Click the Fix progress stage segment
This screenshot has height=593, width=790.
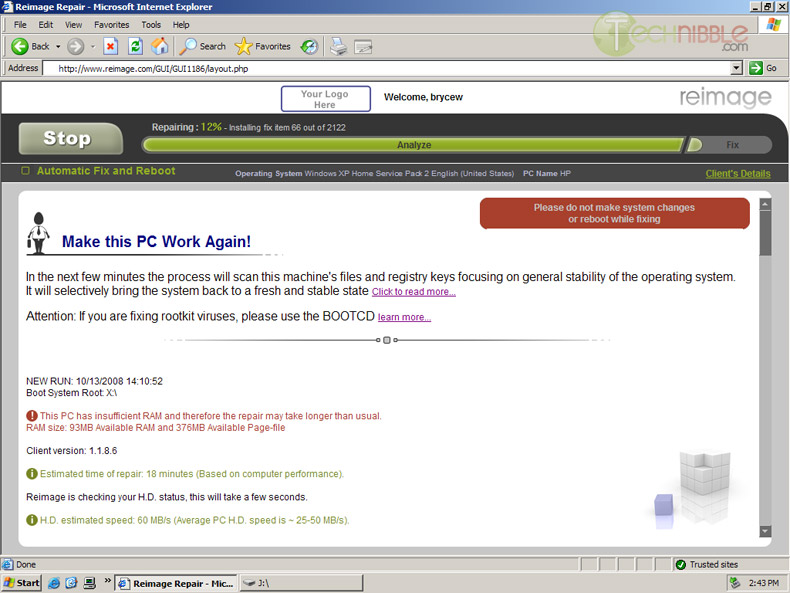(x=730, y=145)
